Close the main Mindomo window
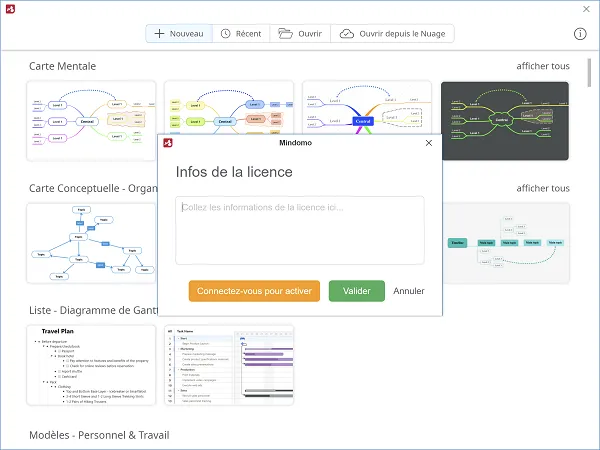600x450 pixels. [x=586, y=9]
